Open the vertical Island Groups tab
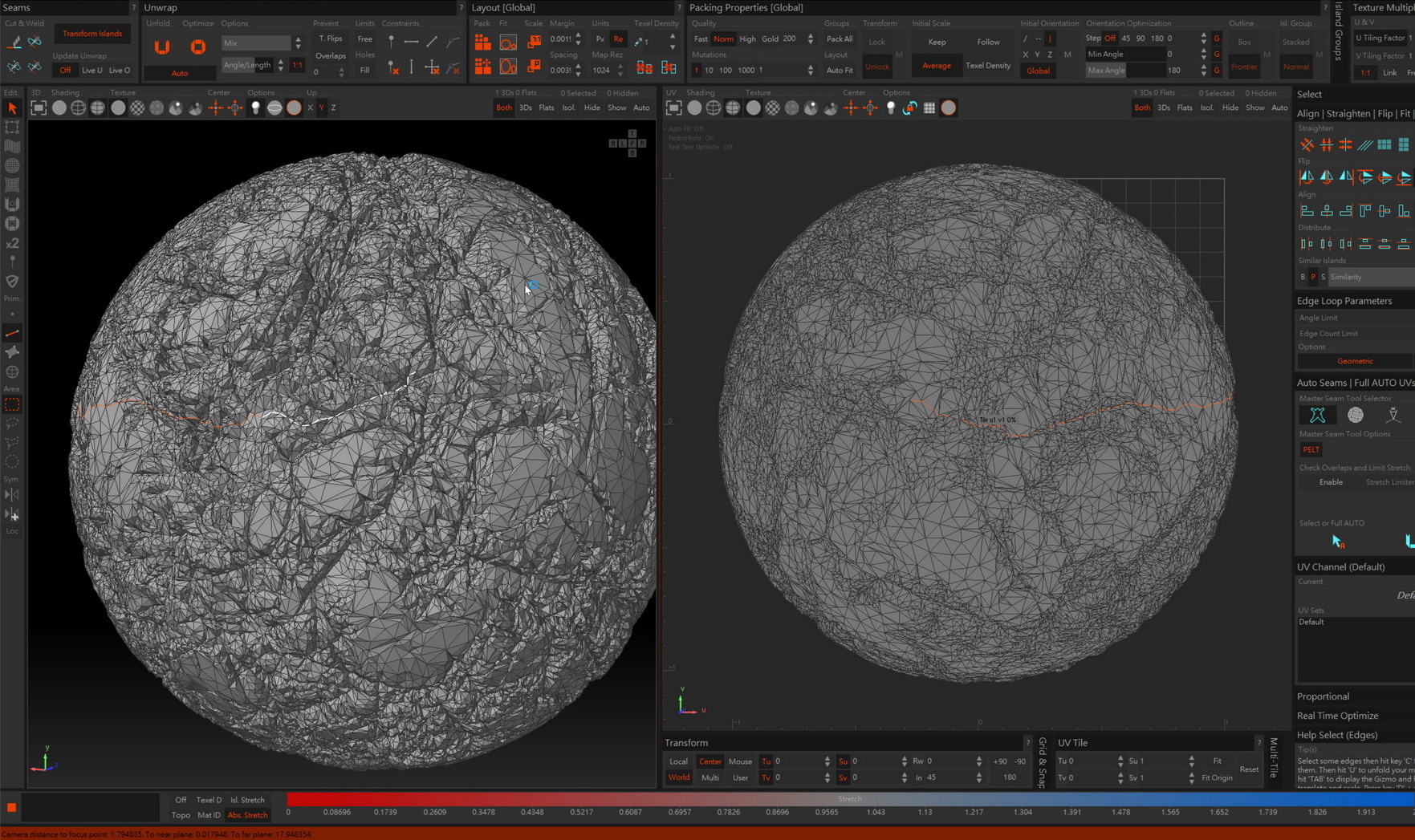Image resolution: width=1415 pixels, height=840 pixels. 1338,32
